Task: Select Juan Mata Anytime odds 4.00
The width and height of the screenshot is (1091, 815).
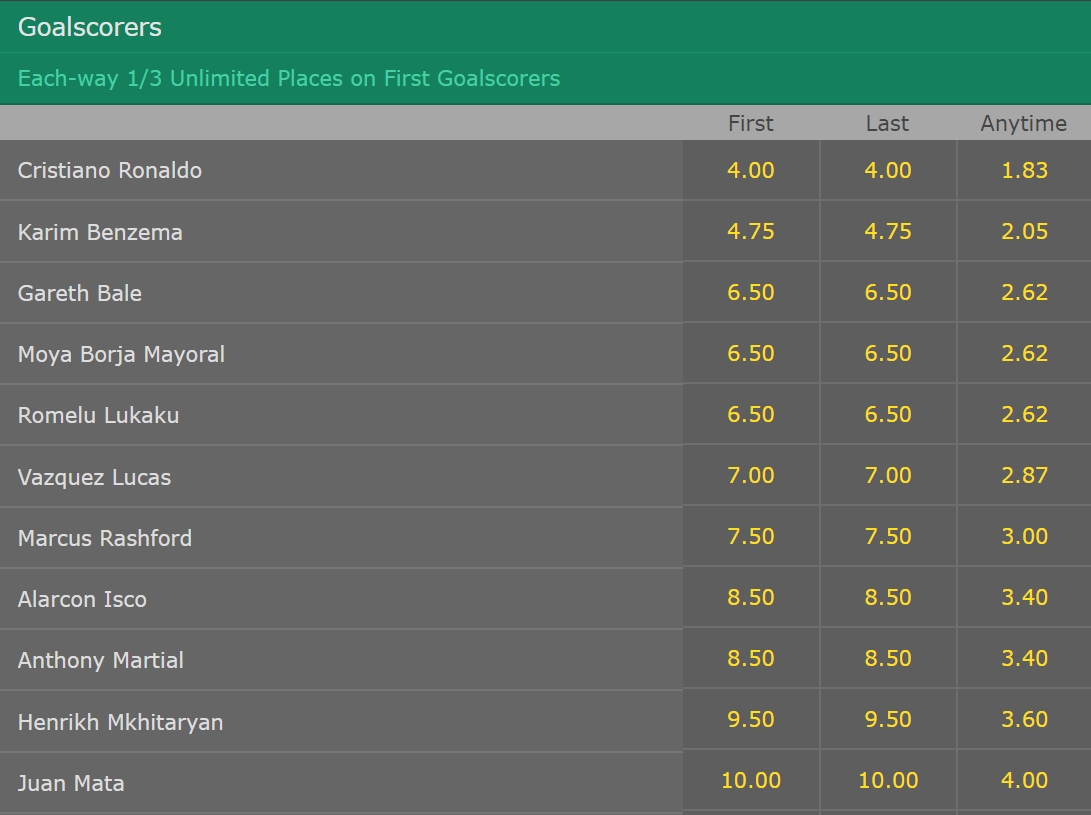Action: (x=1024, y=780)
